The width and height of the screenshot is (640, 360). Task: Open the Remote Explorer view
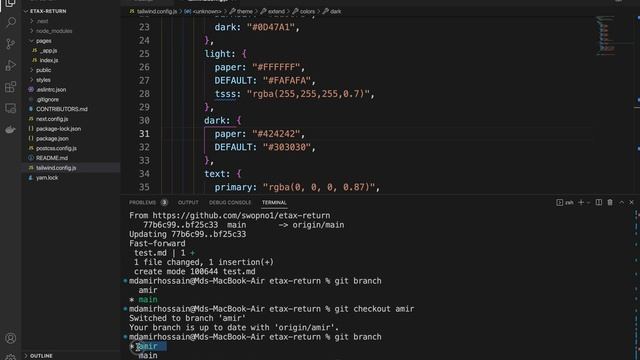[x=11, y=108]
